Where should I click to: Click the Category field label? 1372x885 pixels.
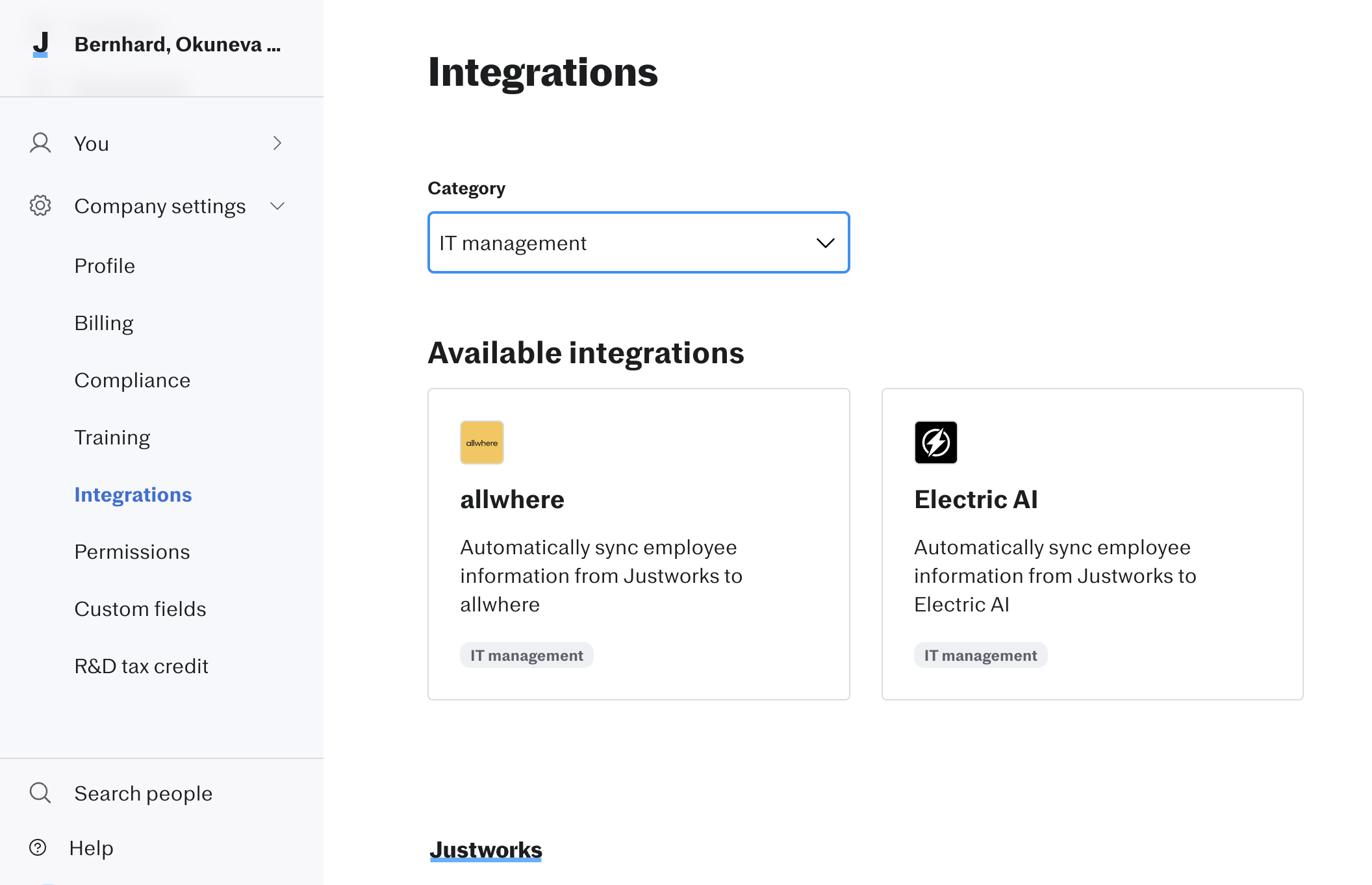[466, 188]
